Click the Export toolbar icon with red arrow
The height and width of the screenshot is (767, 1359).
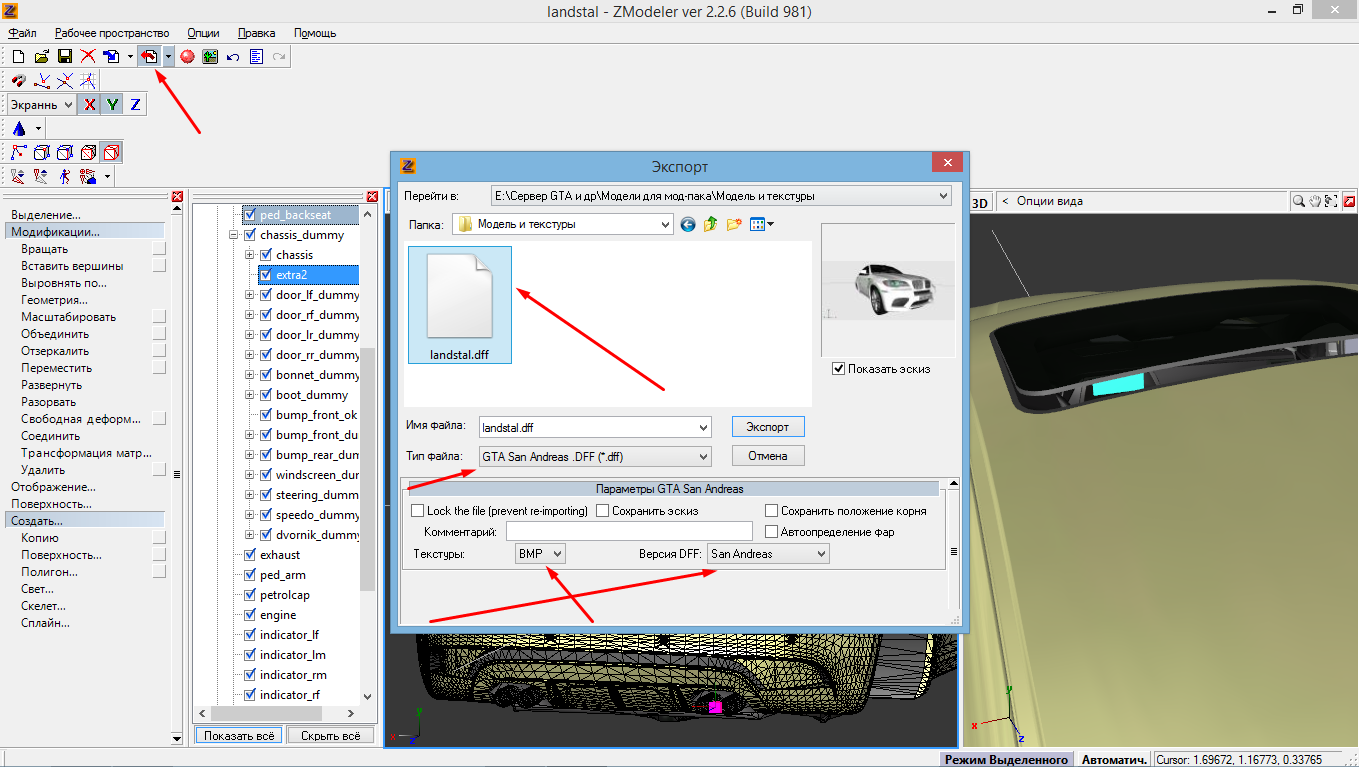pos(148,57)
